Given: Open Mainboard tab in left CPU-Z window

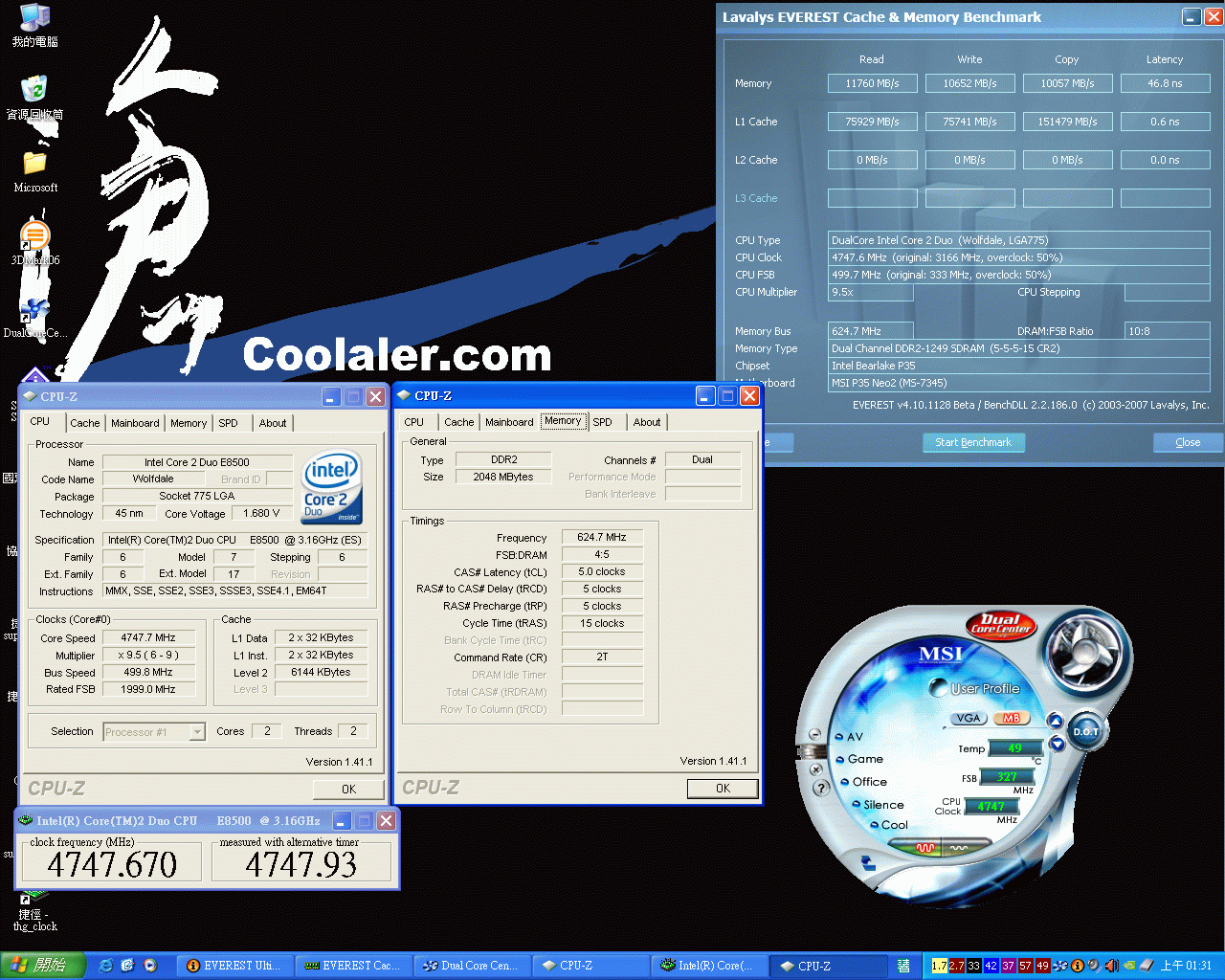Looking at the screenshot, I should tap(135, 423).
